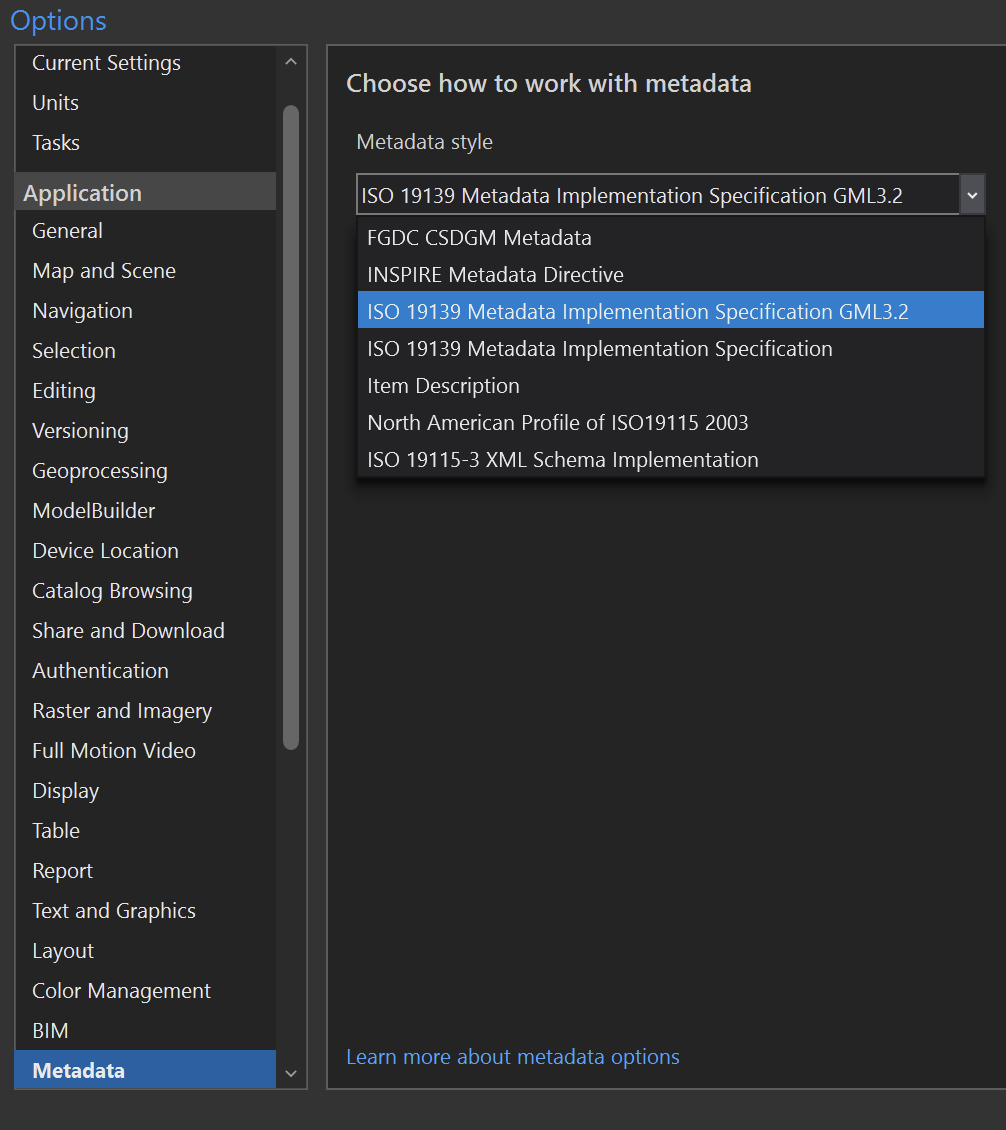
Task: Click the Metadata style combo box field
Action: [657, 196]
